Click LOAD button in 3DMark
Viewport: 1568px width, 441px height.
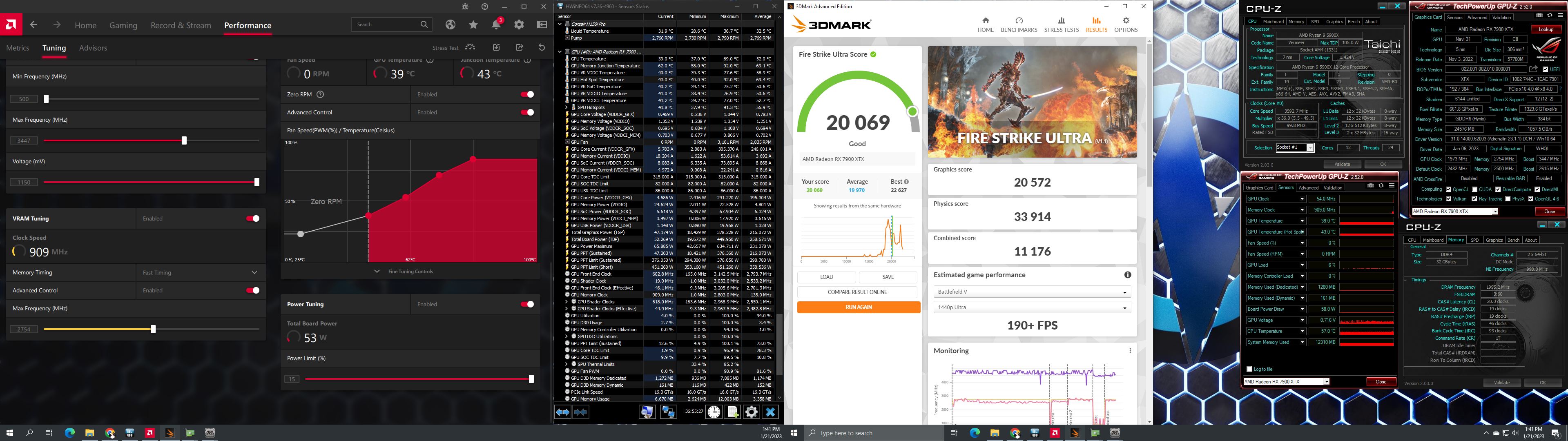point(827,277)
